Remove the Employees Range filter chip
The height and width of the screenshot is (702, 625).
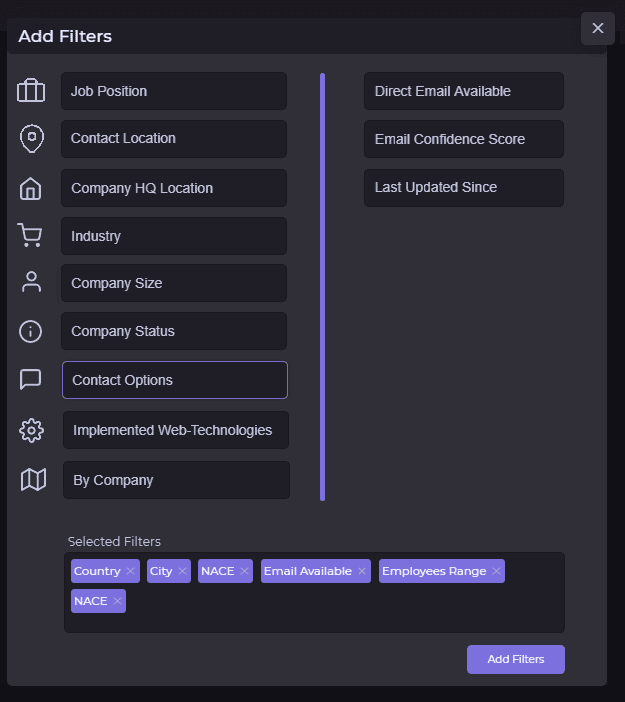[x=496, y=572]
